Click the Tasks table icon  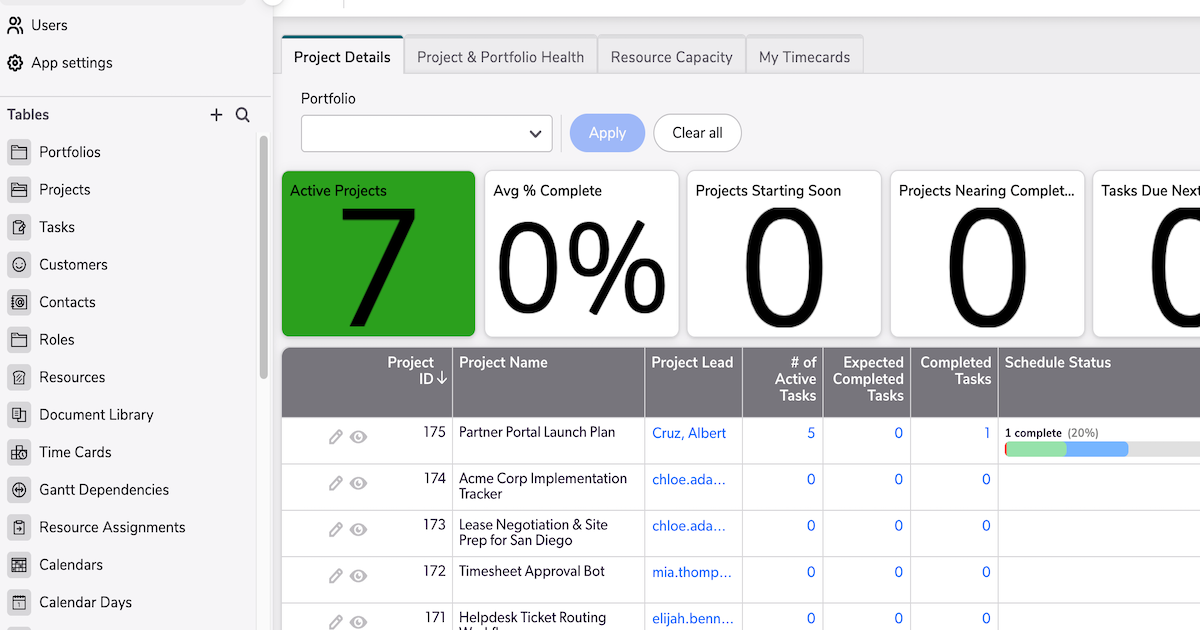(19, 227)
